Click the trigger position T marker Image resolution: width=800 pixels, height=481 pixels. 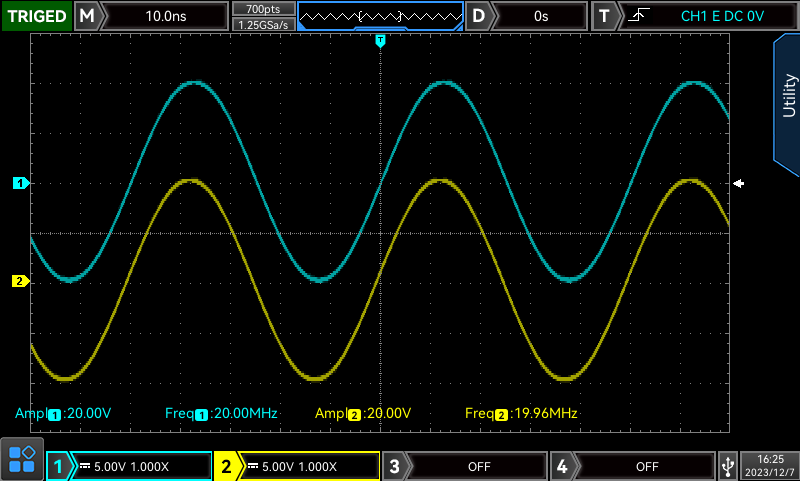pos(380,40)
